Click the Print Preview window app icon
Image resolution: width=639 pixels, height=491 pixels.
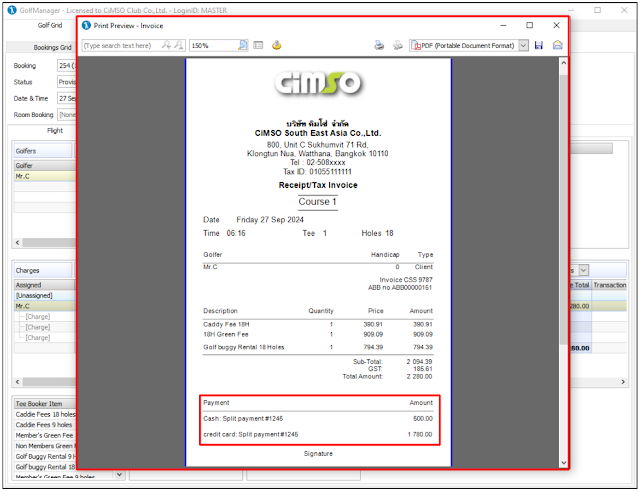[x=86, y=25]
